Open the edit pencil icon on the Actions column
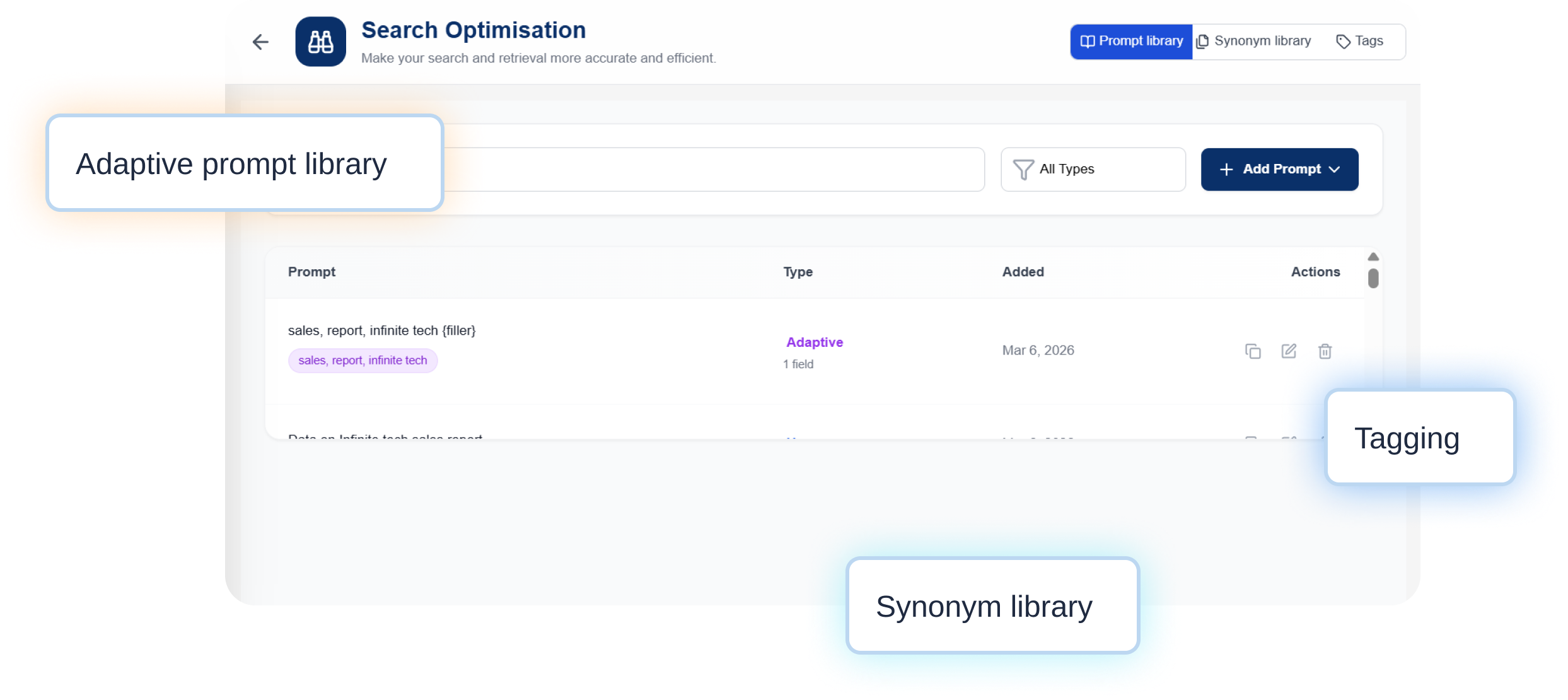Viewport: 1568px width, 700px height. click(x=1289, y=351)
